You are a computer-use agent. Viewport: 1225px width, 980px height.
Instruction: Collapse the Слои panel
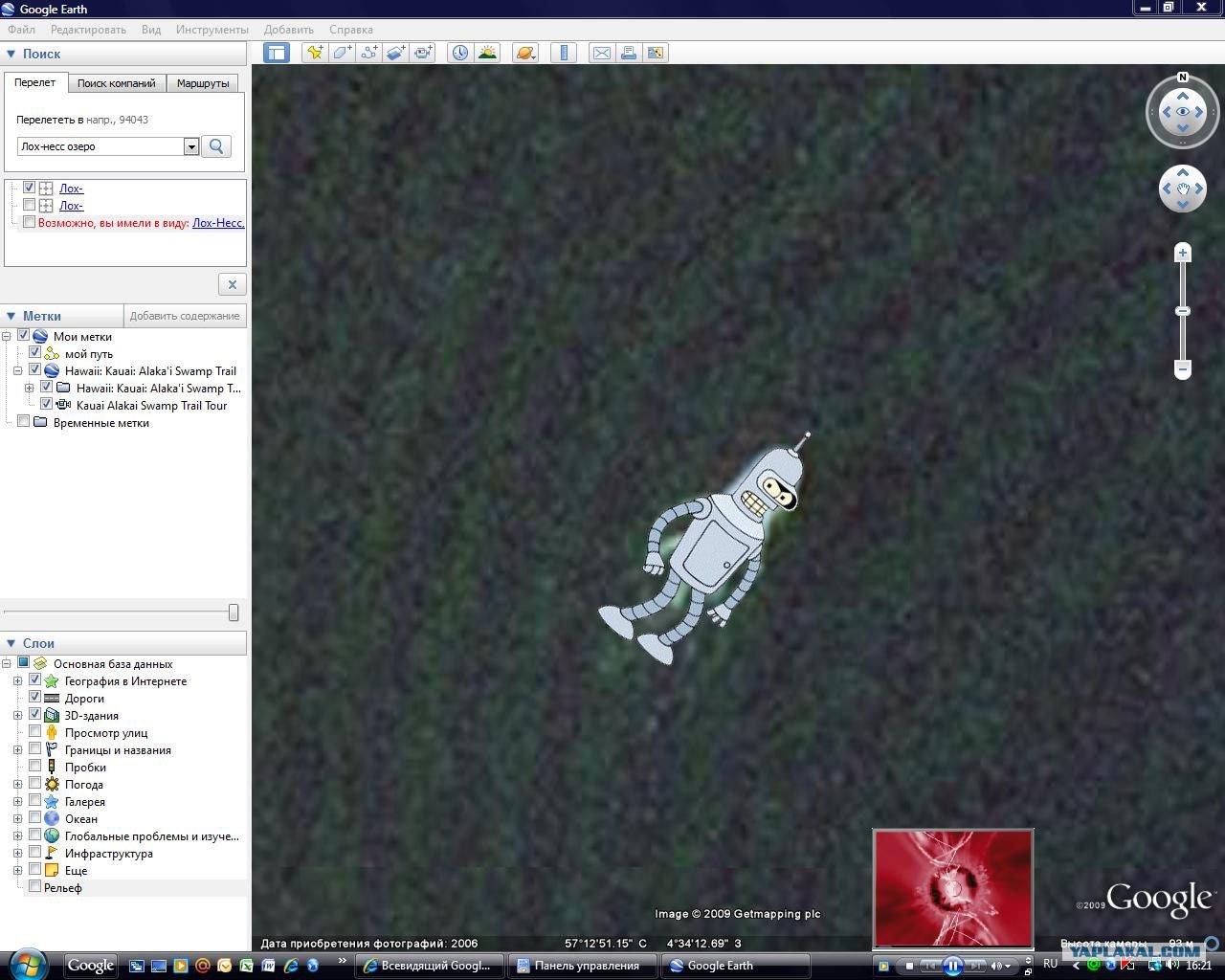pos(11,643)
